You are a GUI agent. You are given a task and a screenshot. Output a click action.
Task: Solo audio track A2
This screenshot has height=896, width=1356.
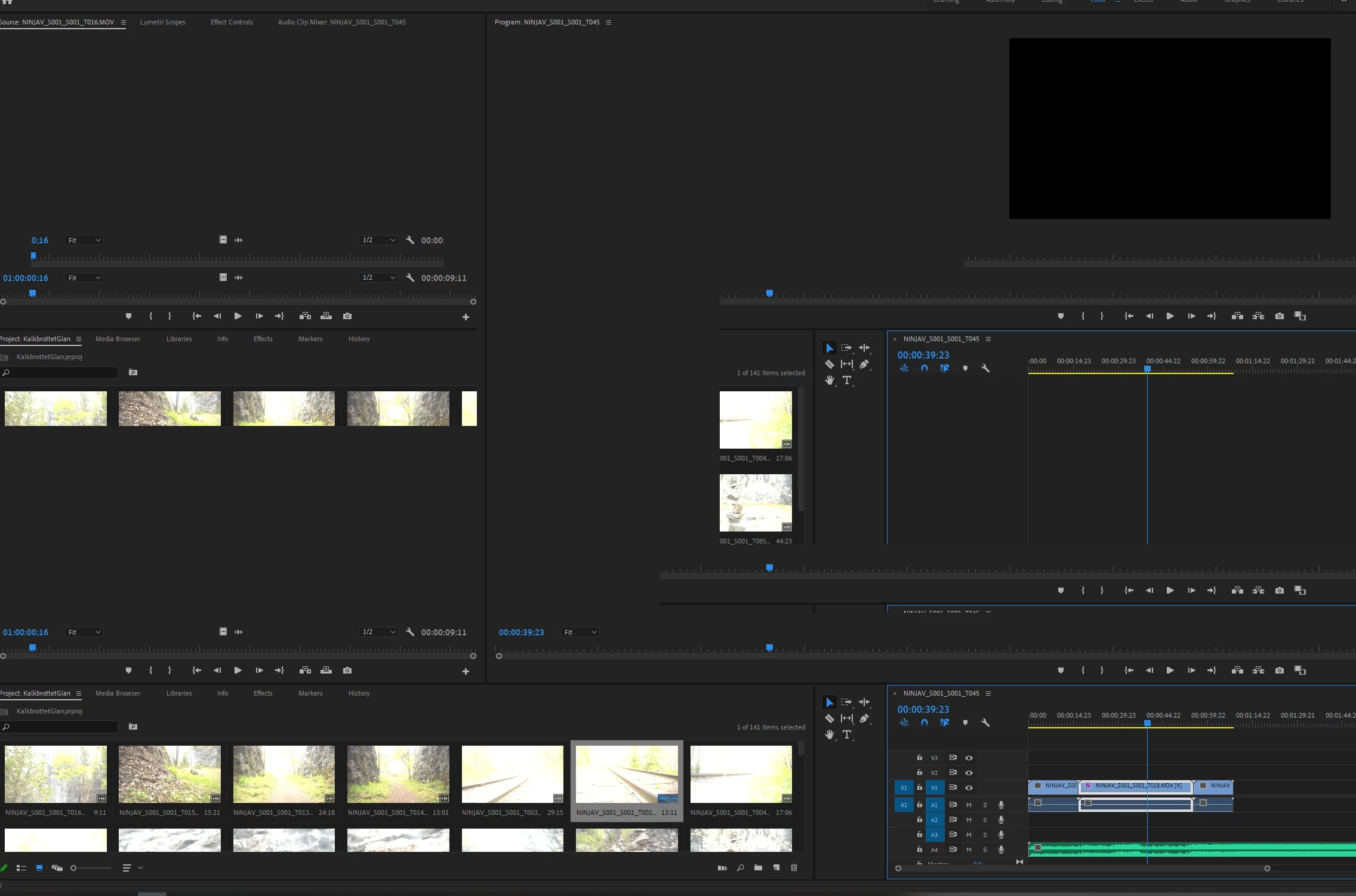[x=985, y=820]
